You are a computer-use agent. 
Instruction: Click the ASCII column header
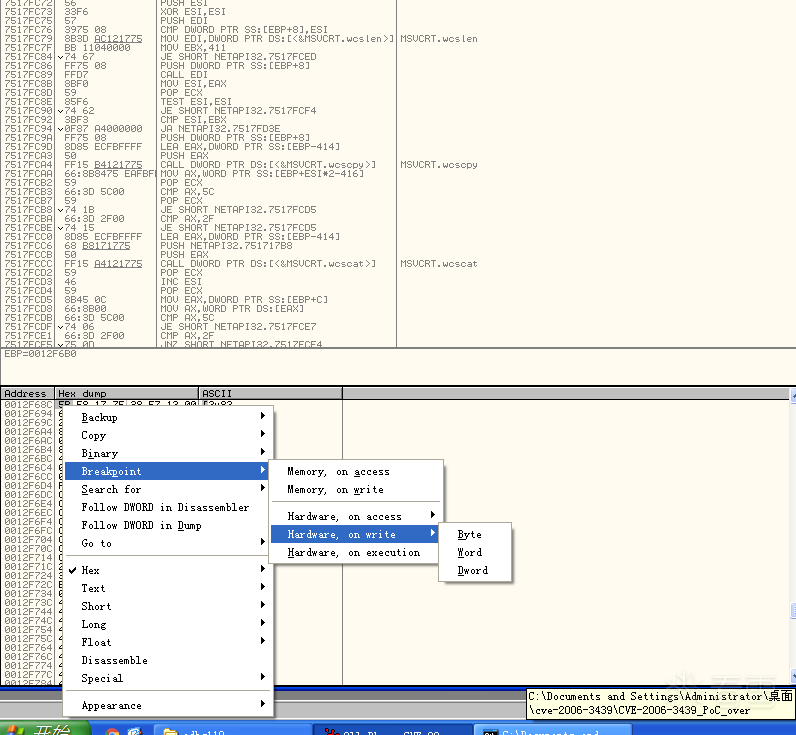(x=270, y=393)
